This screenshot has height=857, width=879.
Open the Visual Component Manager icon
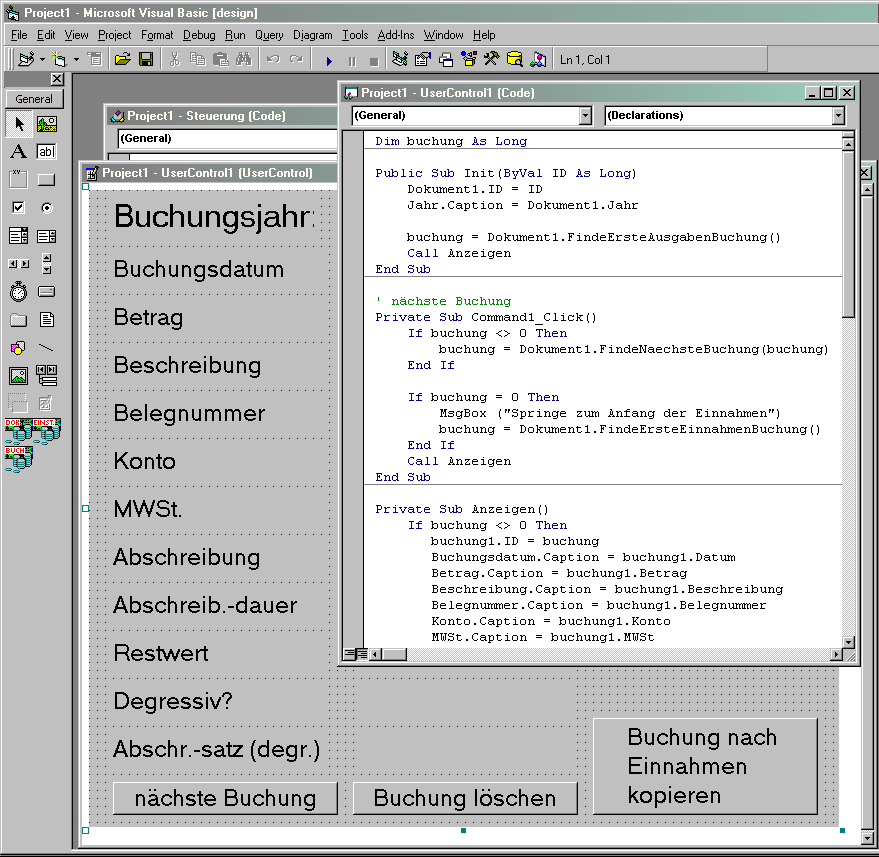point(538,59)
